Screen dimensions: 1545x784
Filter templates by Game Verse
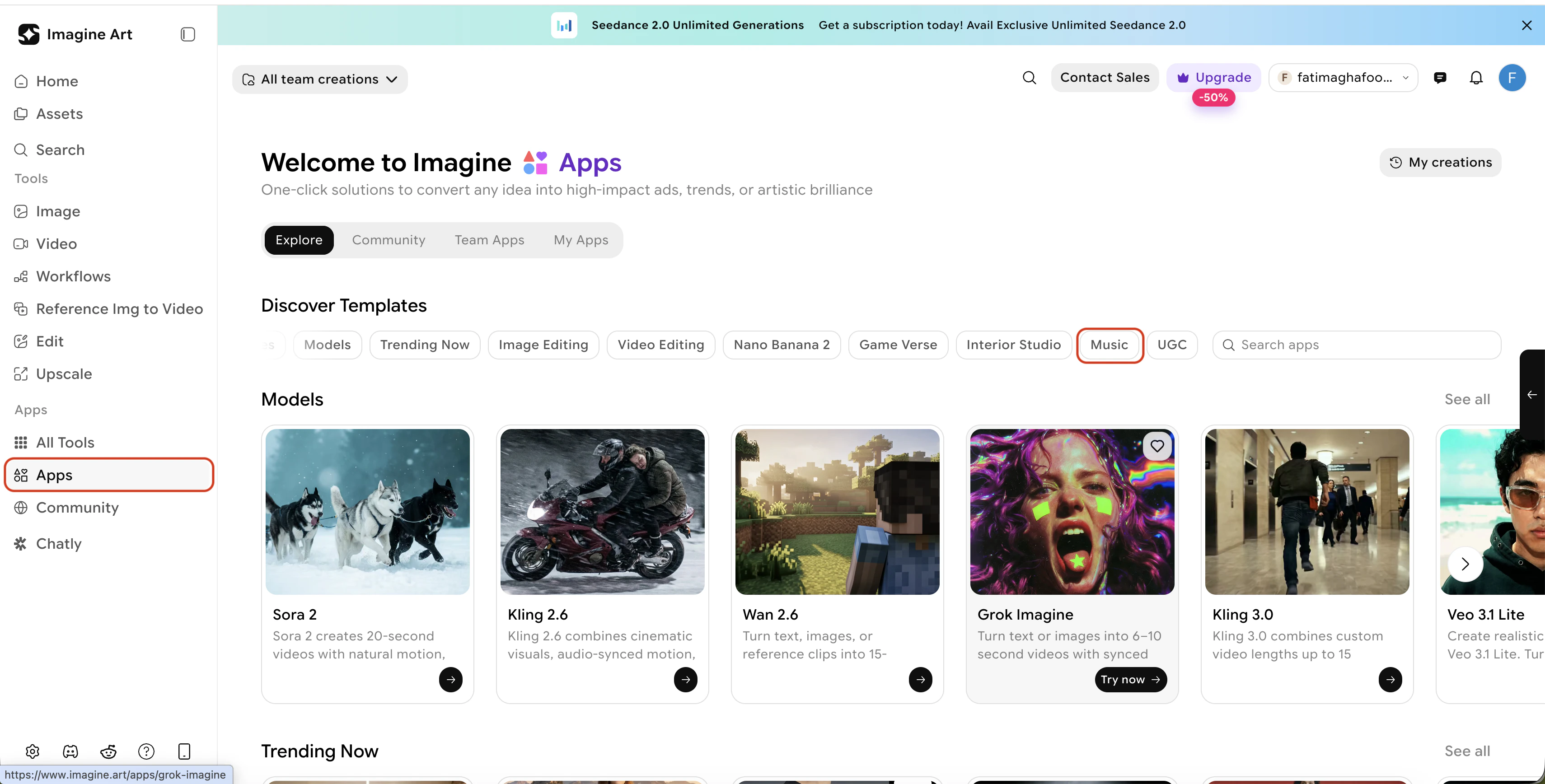(898, 345)
